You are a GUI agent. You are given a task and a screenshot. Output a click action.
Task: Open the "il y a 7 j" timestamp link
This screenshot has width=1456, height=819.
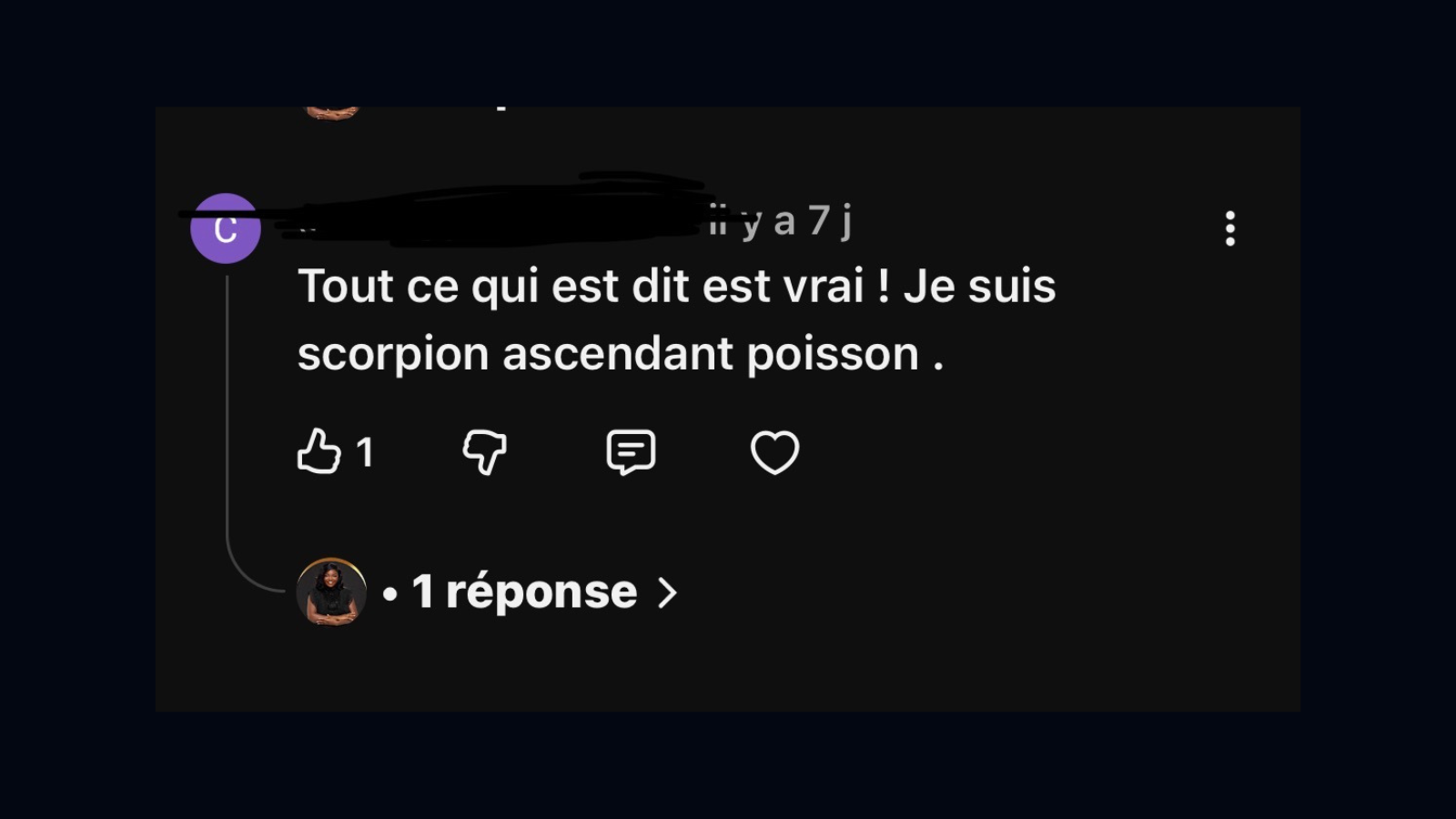click(781, 221)
